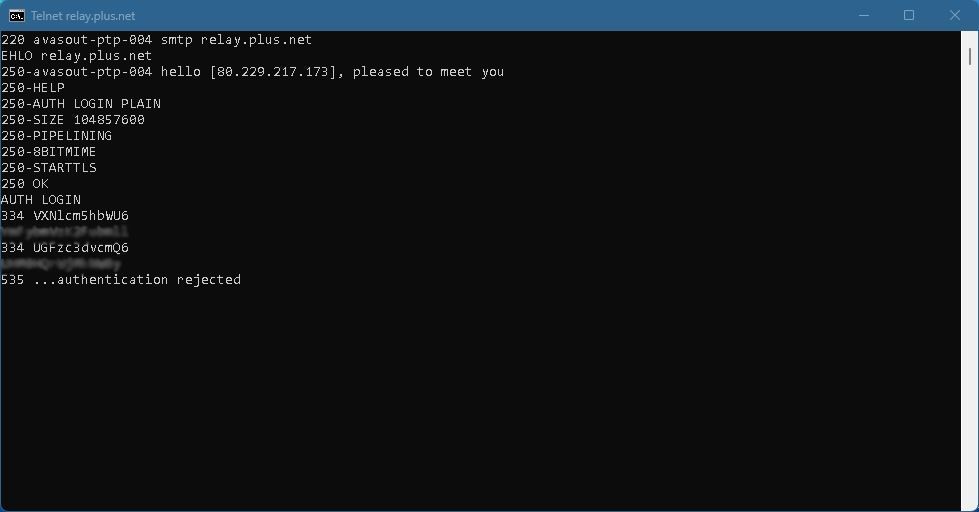979x512 pixels.
Task: Click the EHLO relay.plus.net command line
Action: point(76,56)
